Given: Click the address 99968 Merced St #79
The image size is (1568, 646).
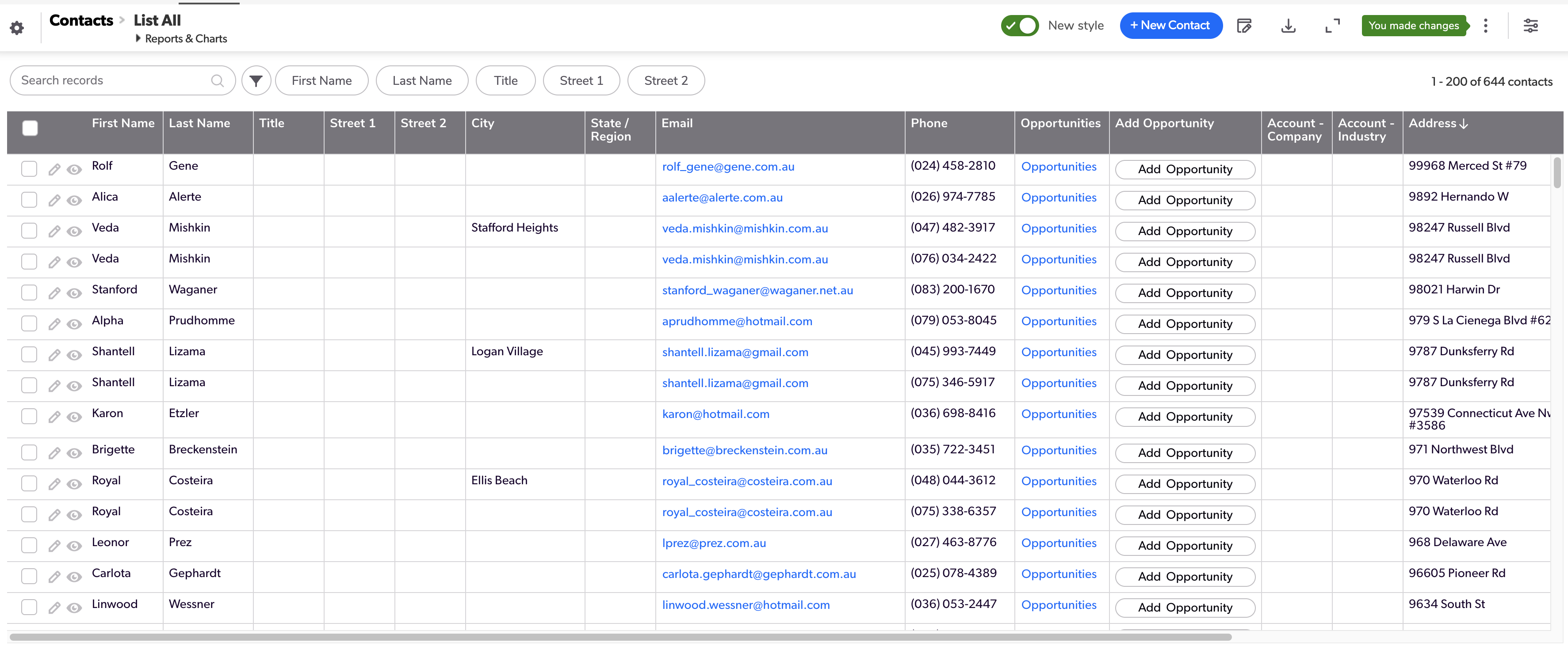Looking at the screenshot, I should click(x=1467, y=166).
